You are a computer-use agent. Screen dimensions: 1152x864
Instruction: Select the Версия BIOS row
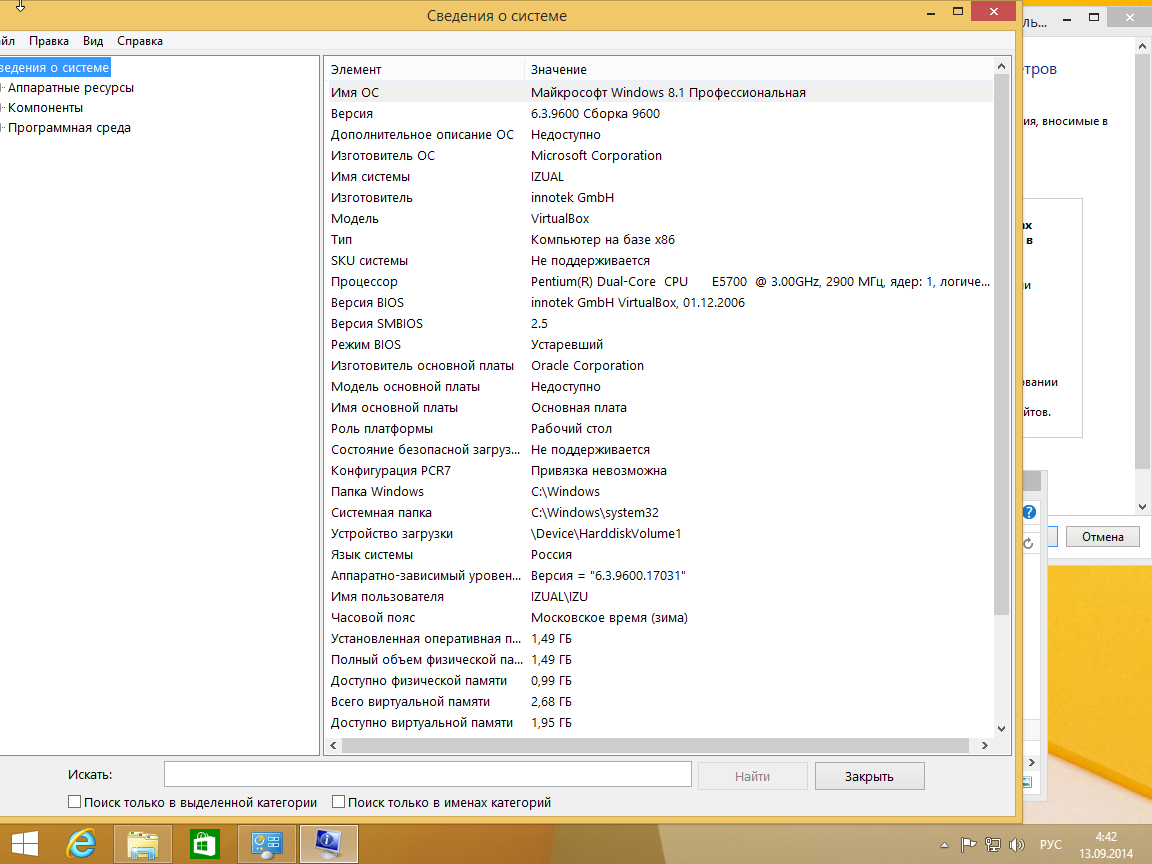point(658,303)
